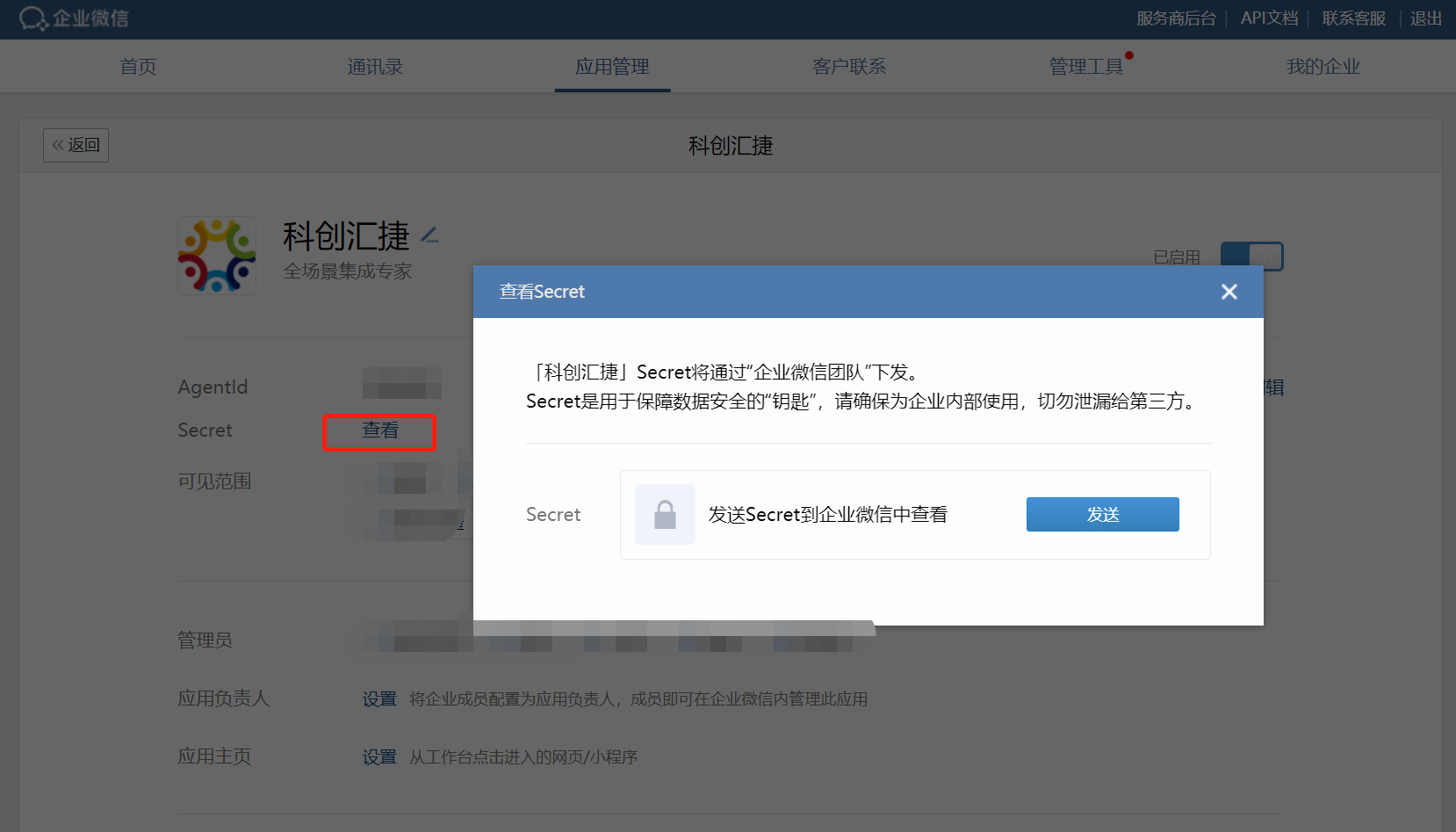Switch to 我的企业 tab
The image size is (1456, 832).
coord(1323,67)
